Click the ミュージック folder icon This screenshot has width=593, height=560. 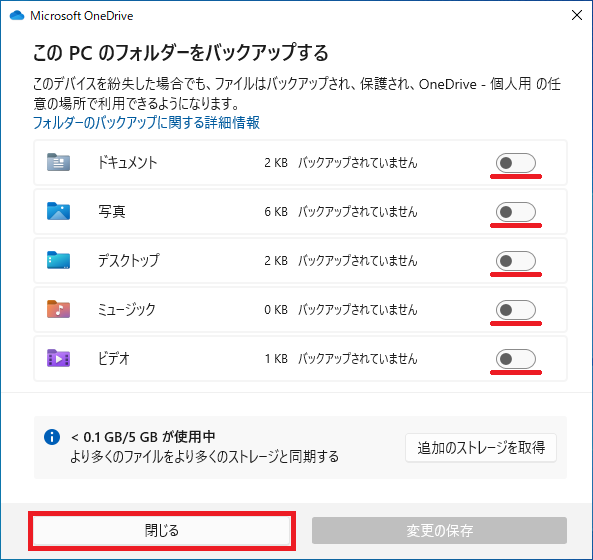click(58, 309)
